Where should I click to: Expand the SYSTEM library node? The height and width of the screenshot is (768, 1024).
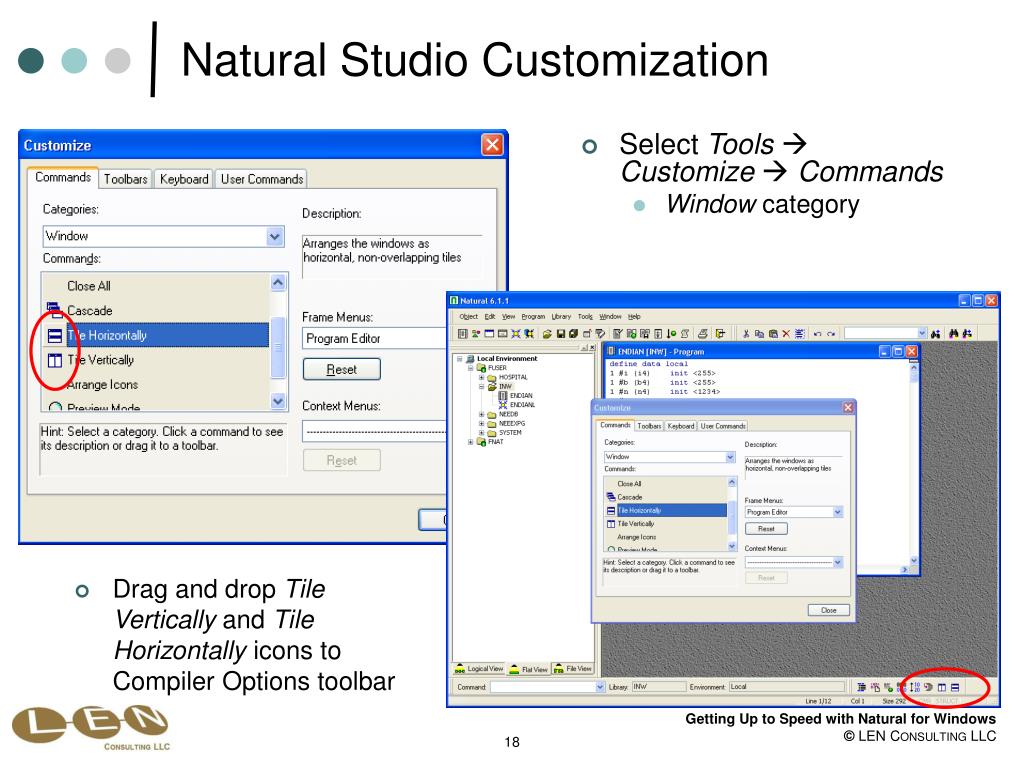pos(481,433)
